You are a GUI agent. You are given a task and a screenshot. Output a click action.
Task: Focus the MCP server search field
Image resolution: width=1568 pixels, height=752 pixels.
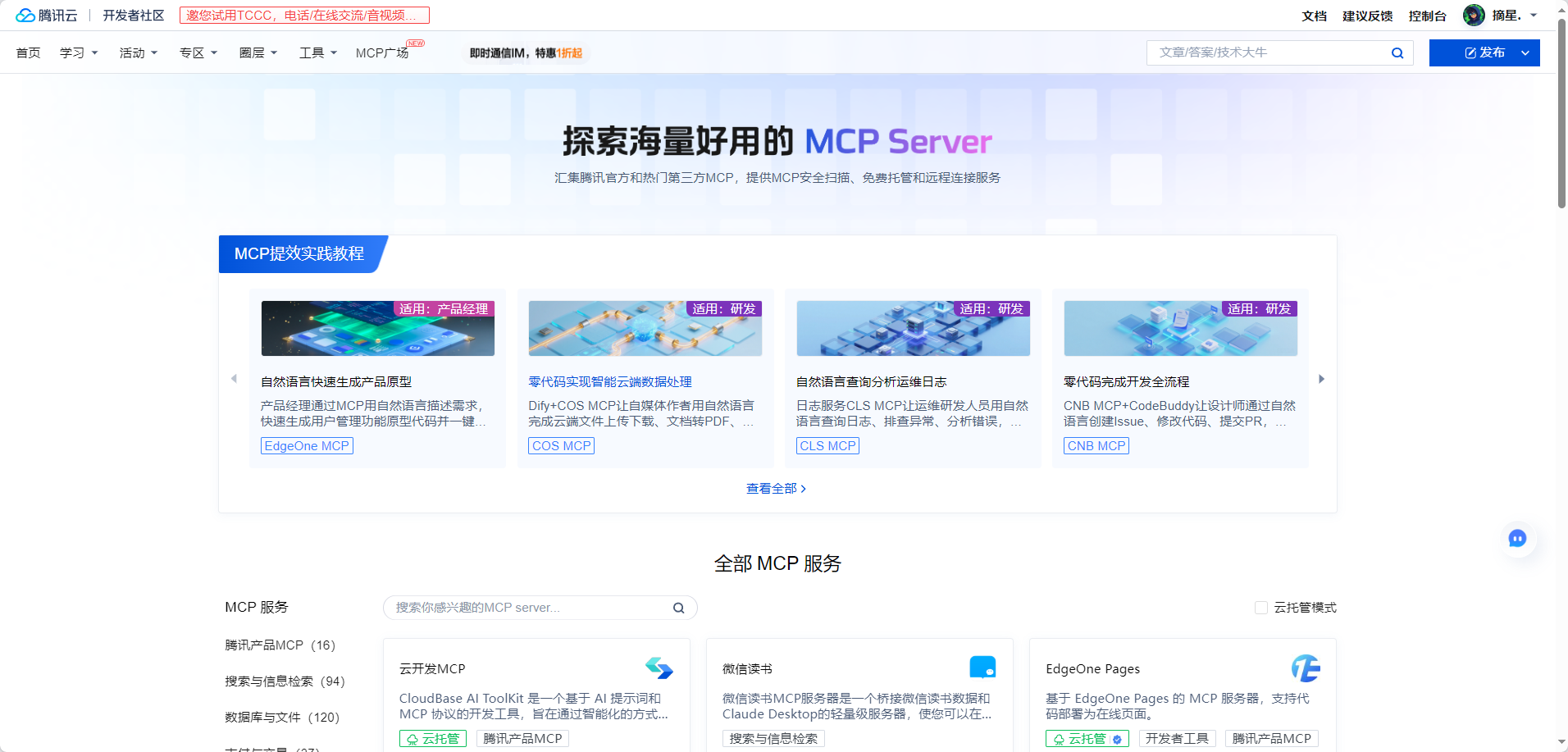pos(529,608)
